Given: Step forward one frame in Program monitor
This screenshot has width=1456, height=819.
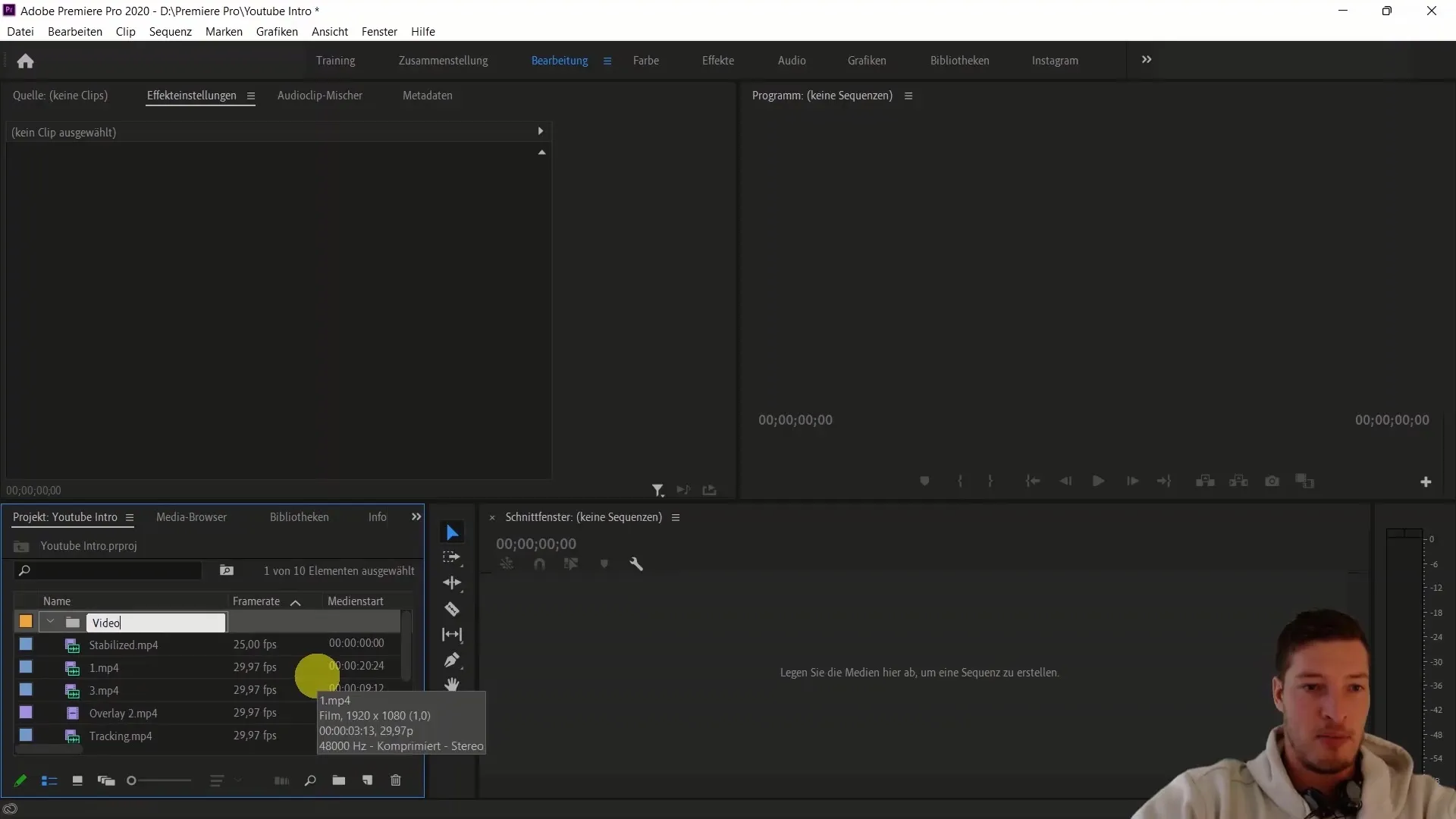Looking at the screenshot, I should (1132, 482).
